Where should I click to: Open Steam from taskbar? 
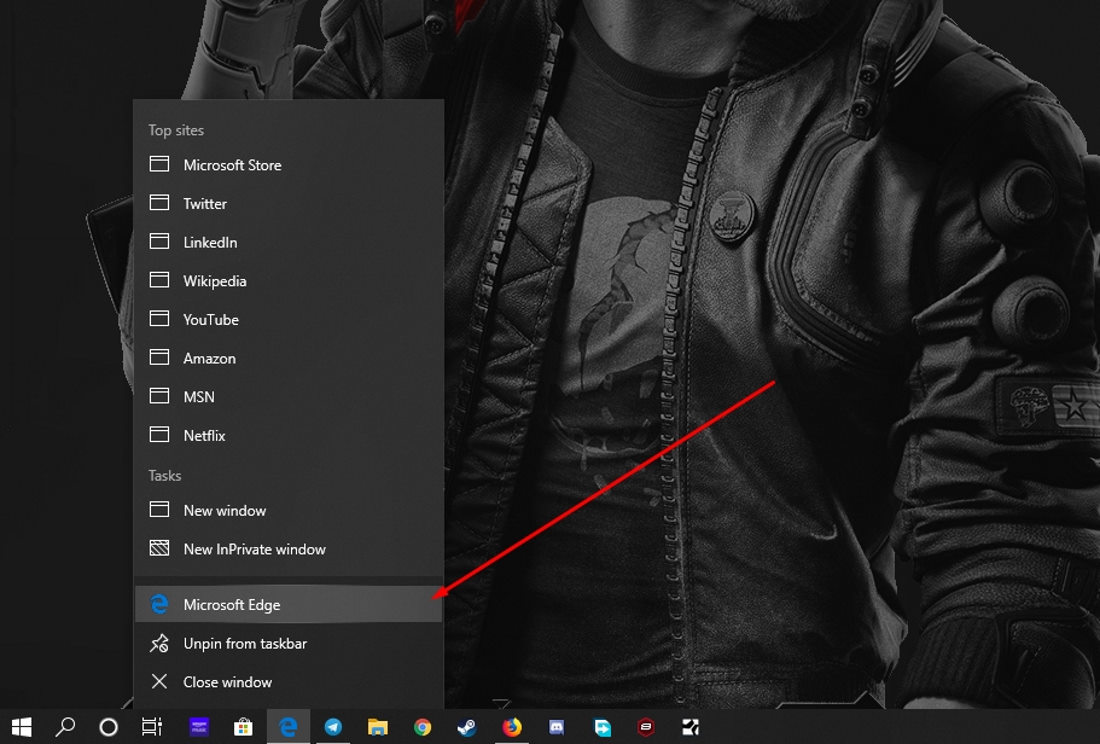pos(467,726)
